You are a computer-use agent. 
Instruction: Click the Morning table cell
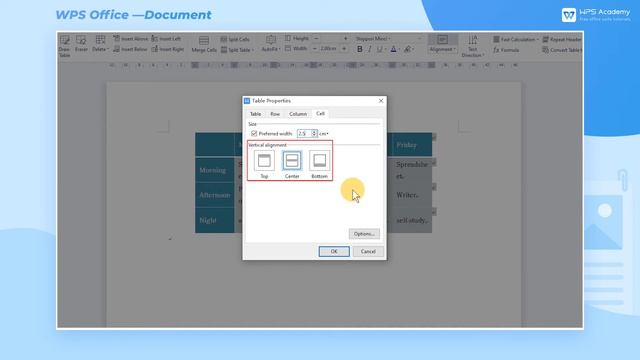[215, 170]
